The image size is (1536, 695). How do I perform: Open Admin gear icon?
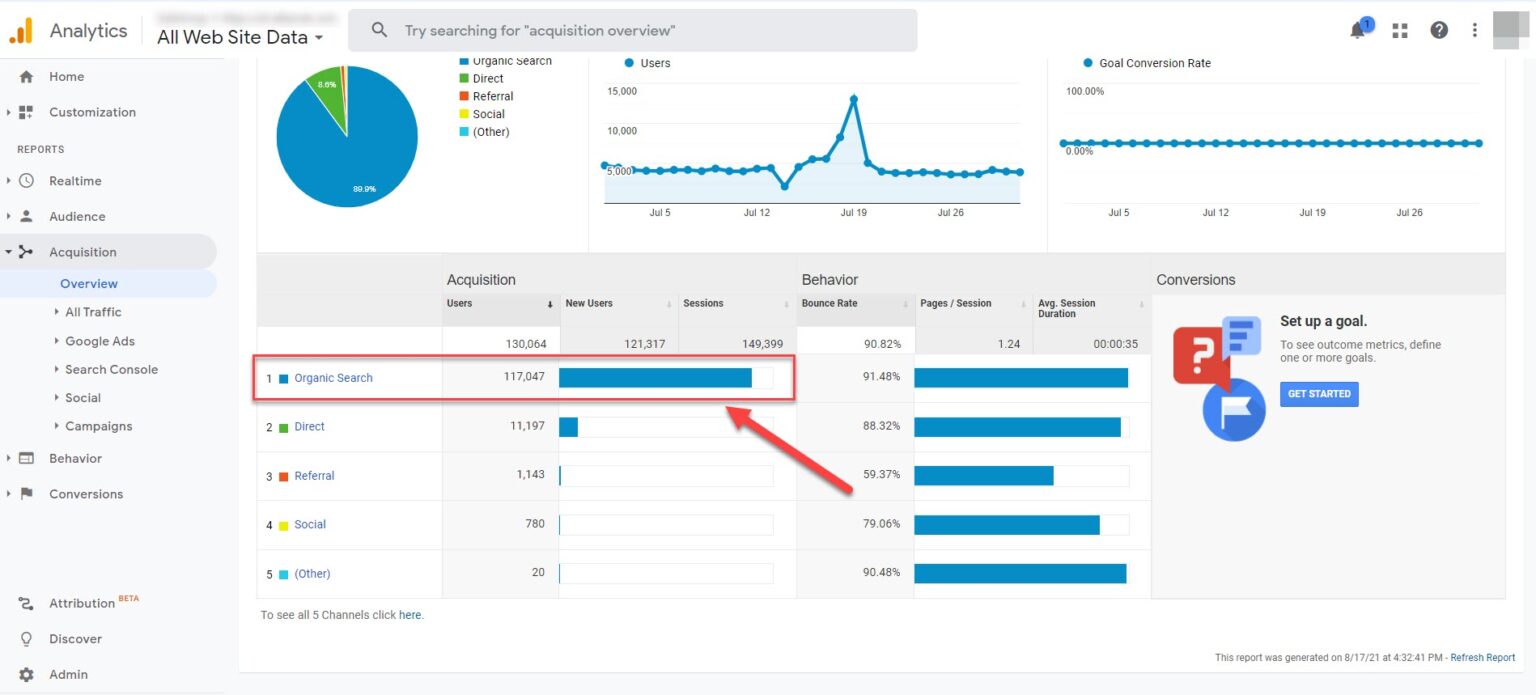pos(27,675)
